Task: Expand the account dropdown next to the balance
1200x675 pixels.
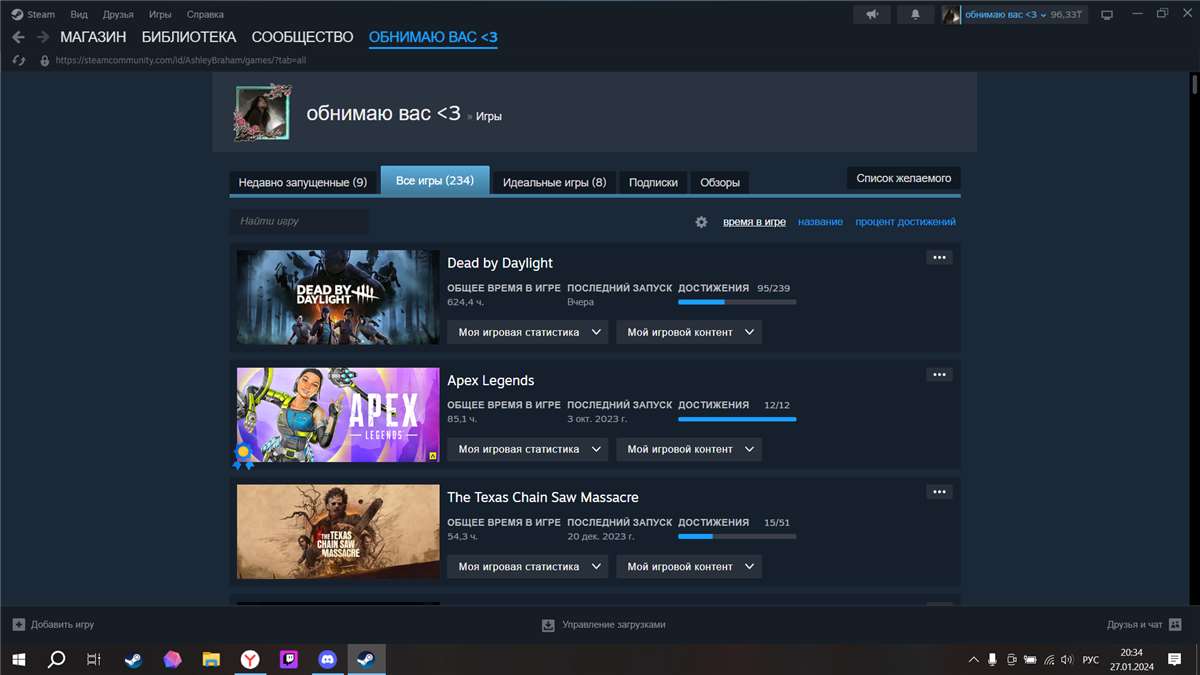Action: click(1043, 14)
